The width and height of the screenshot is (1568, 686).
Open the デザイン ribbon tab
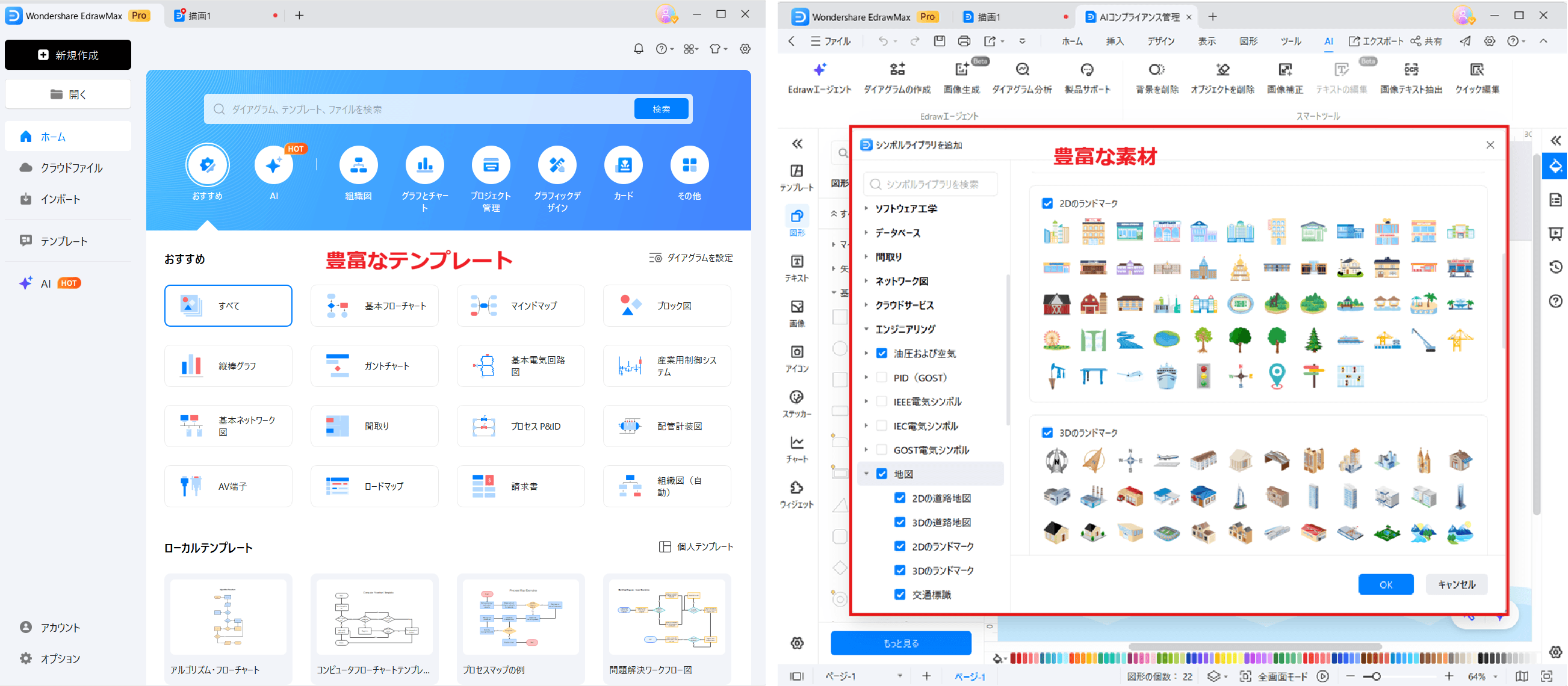coord(1161,42)
